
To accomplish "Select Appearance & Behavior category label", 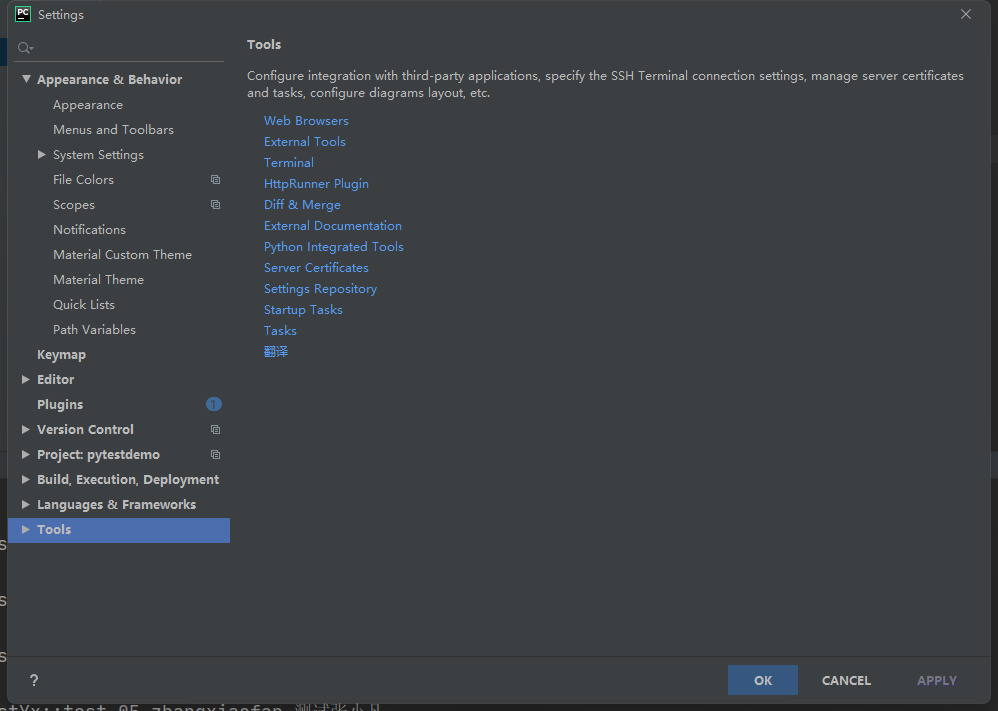I will 109,80.
